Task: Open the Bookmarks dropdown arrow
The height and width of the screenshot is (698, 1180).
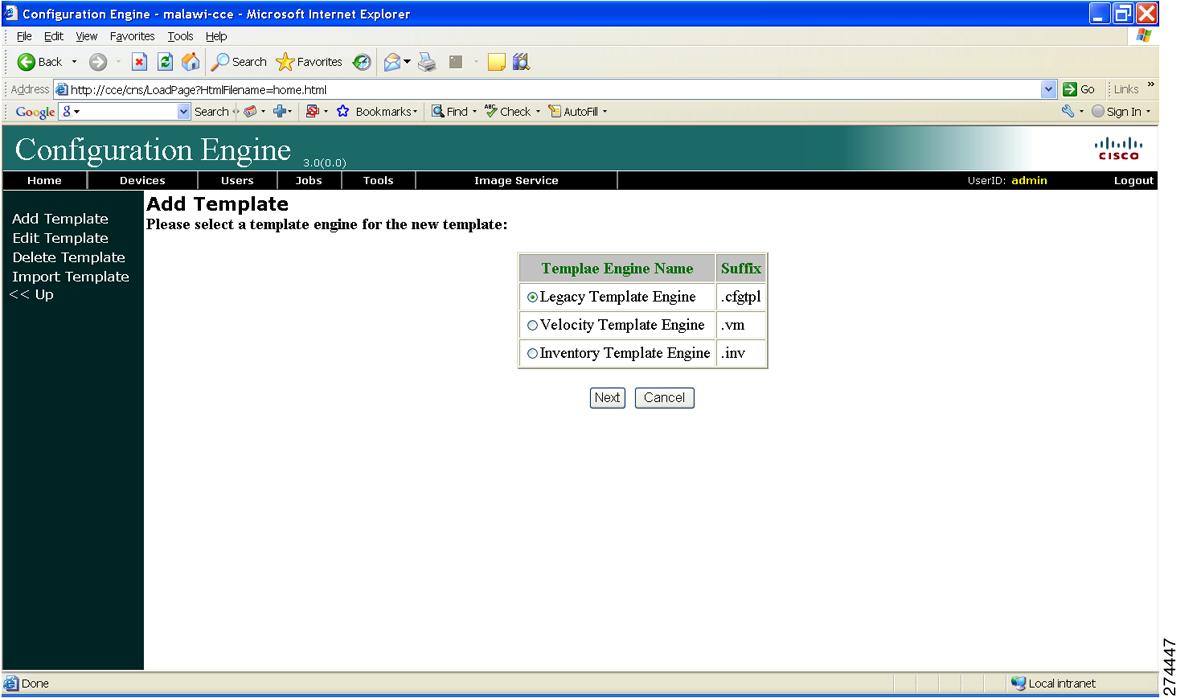Action: coord(415,112)
